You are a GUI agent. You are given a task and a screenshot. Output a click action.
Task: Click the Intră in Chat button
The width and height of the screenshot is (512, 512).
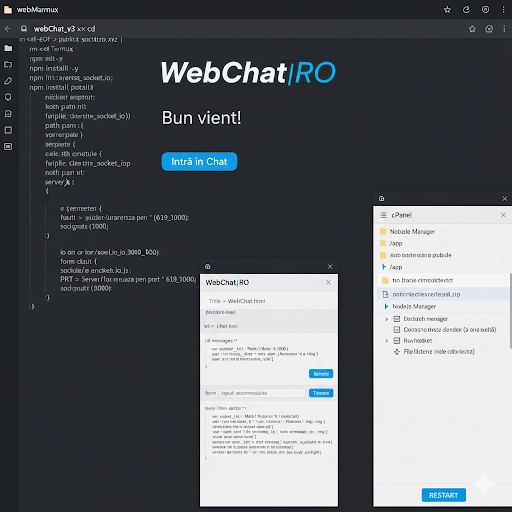[x=199, y=162]
